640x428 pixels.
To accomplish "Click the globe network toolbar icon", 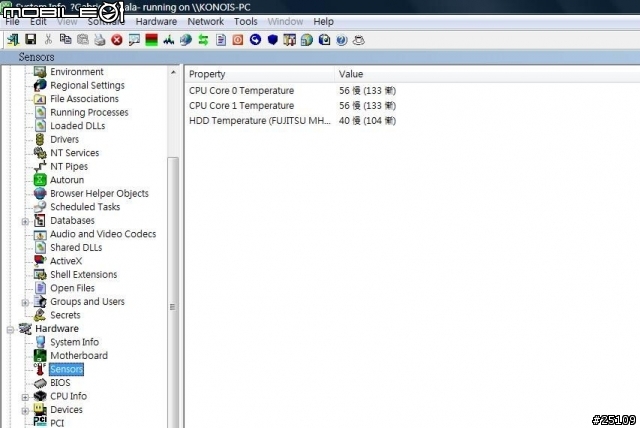I will tap(186, 40).
